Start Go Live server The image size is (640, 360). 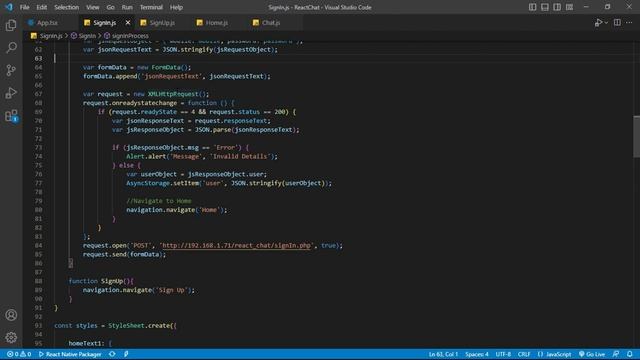[592, 354]
